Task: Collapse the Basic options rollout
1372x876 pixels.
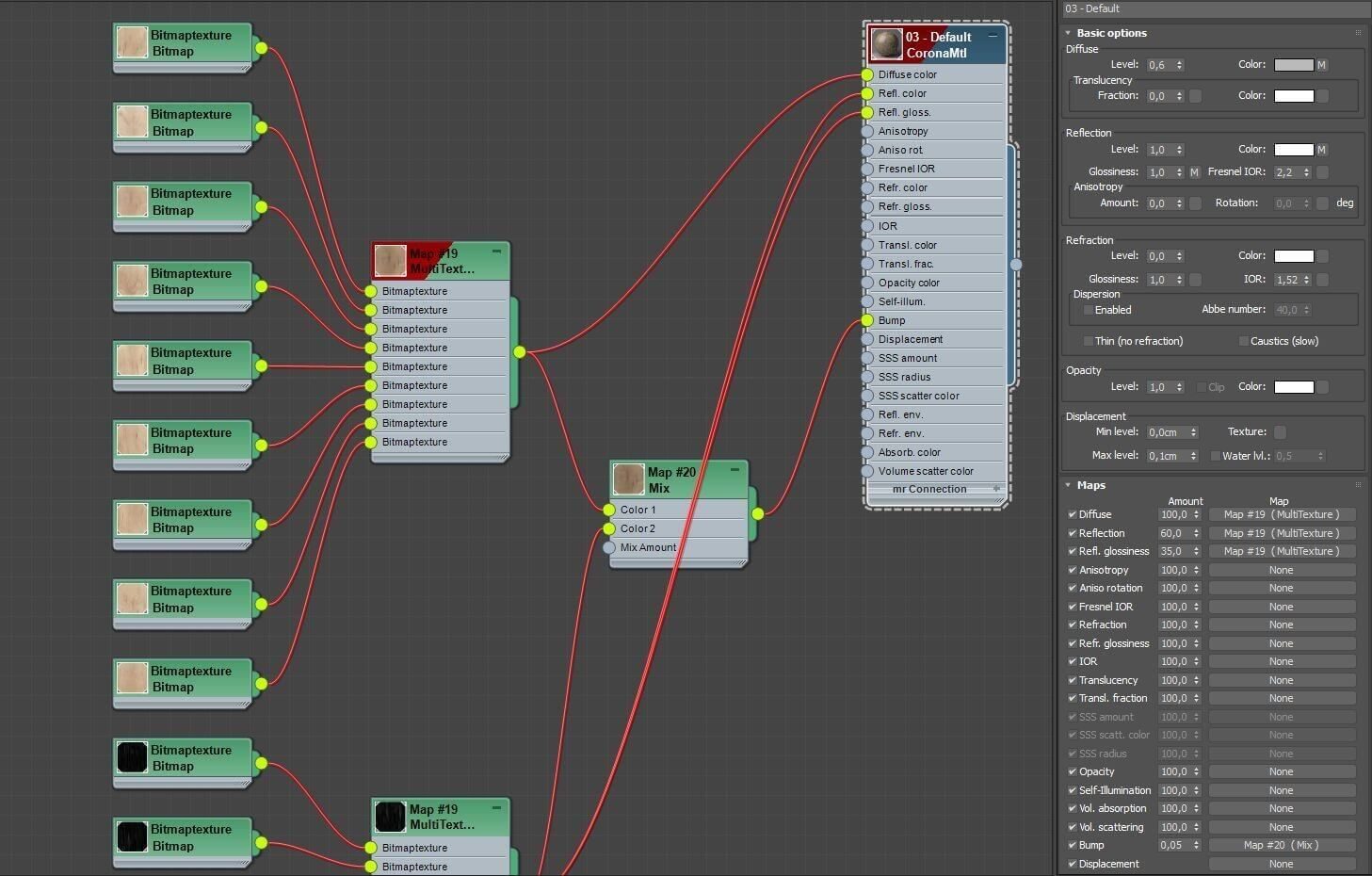Action: (1068, 33)
